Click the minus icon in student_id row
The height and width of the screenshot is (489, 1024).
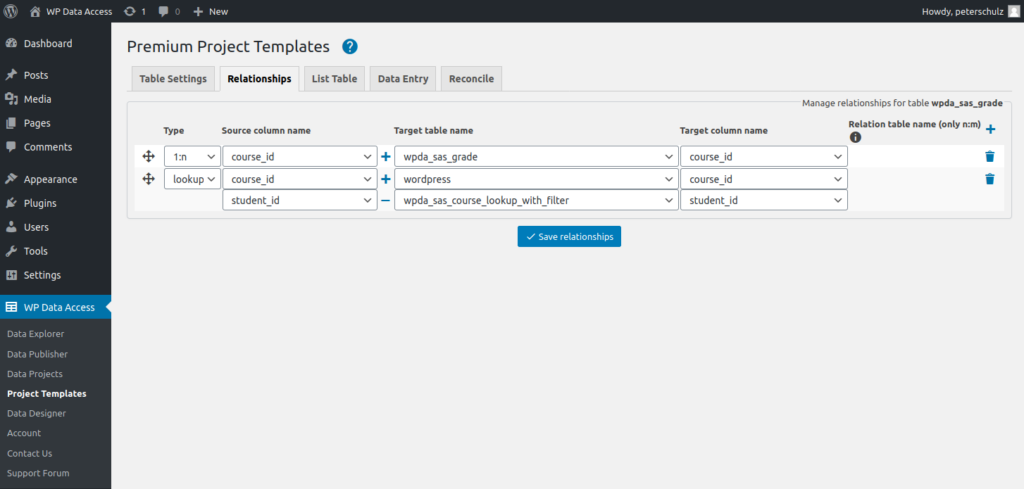pos(385,200)
